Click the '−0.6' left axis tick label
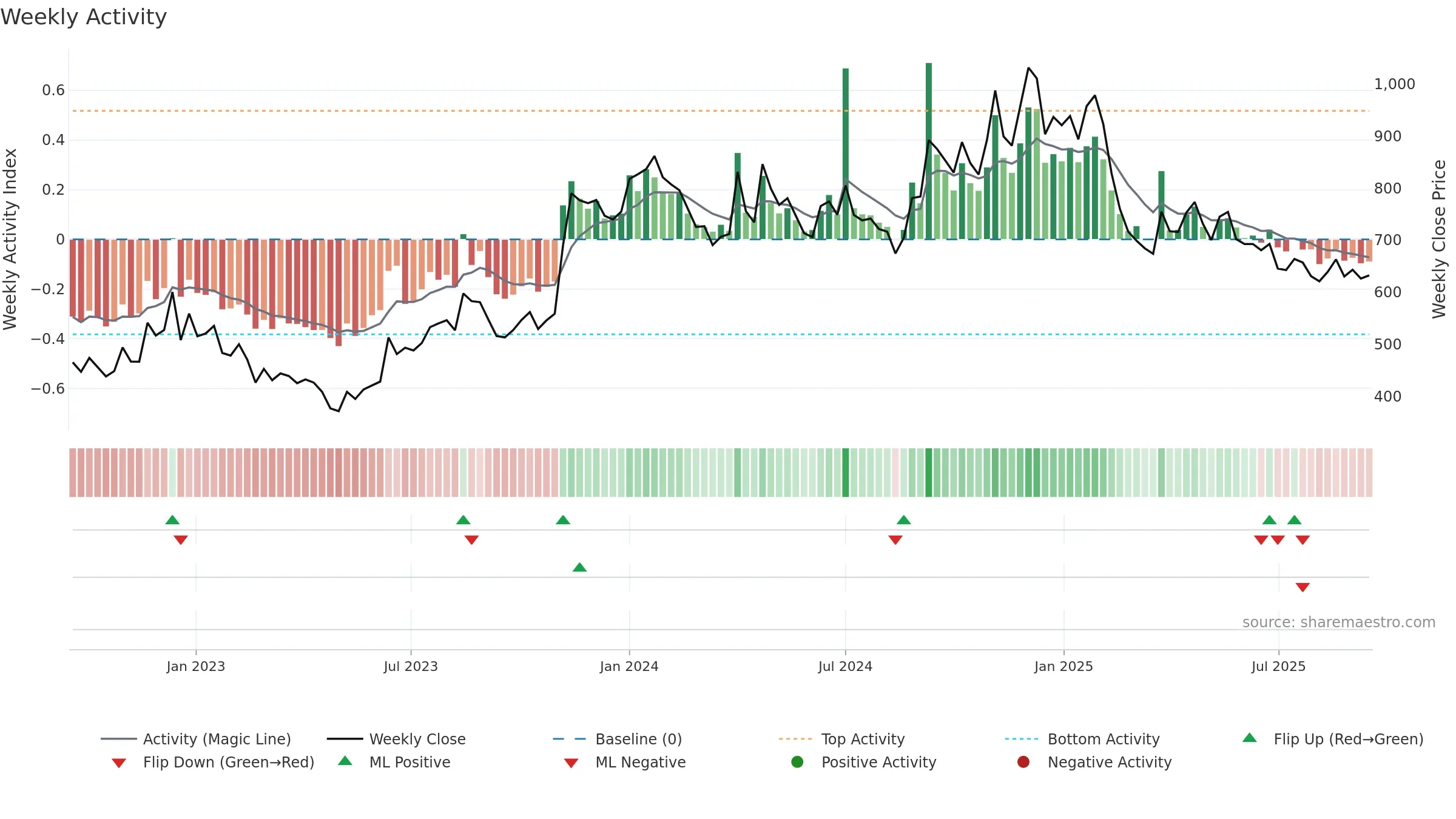This screenshot has width=1456, height=819. 47,388
